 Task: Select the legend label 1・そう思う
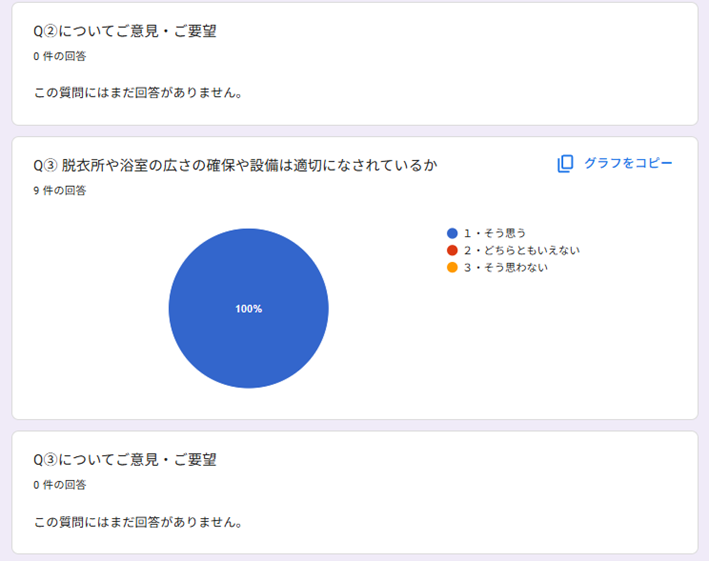pos(495,233)
